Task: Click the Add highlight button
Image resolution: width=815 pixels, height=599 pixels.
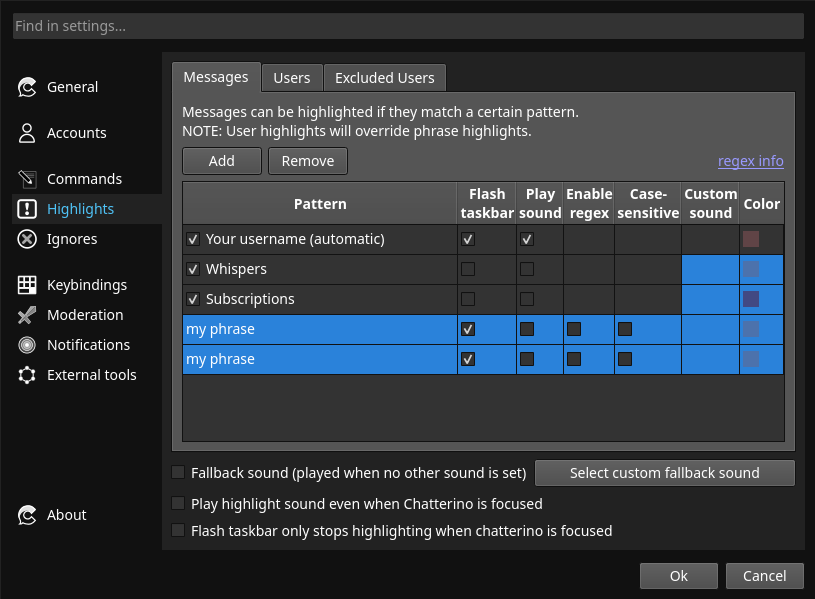Action: (x=222, y=161)
